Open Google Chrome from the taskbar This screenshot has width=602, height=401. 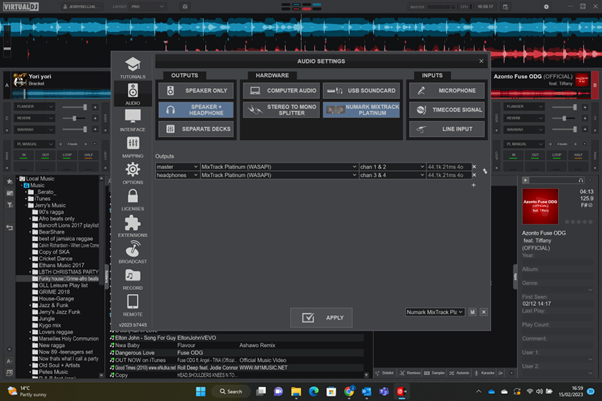tap(349, 391)
